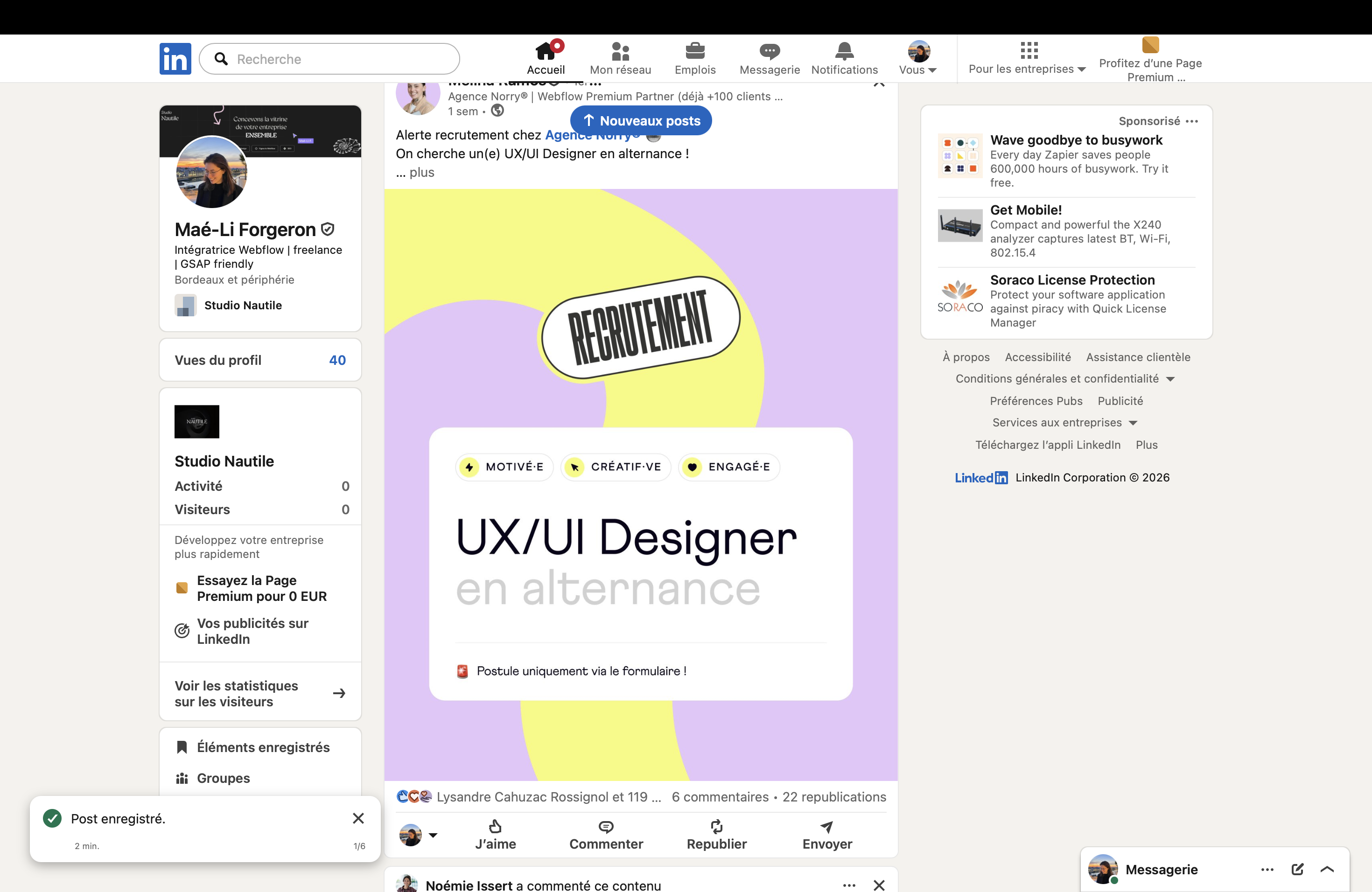1372x892 pixels.
Task: Click the Nouveaux posts button
Action: coord(640,120)
